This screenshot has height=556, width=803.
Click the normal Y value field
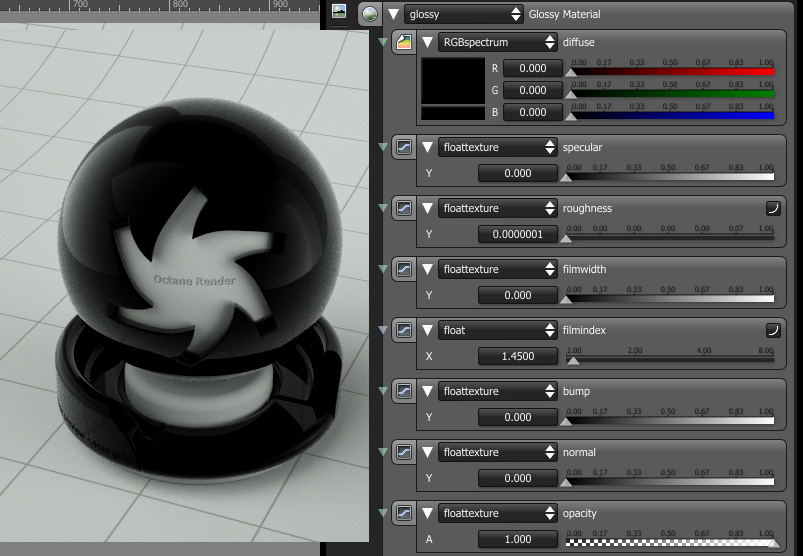[x=518, y=478]
